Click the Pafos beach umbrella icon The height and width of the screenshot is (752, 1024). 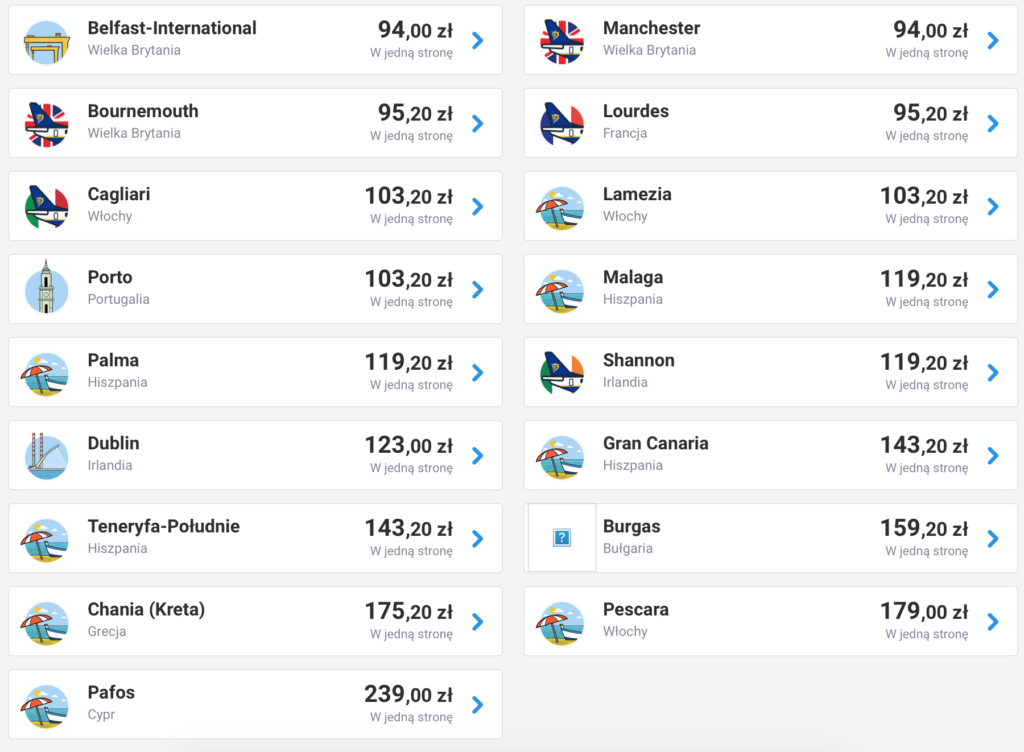click(46, 705)
